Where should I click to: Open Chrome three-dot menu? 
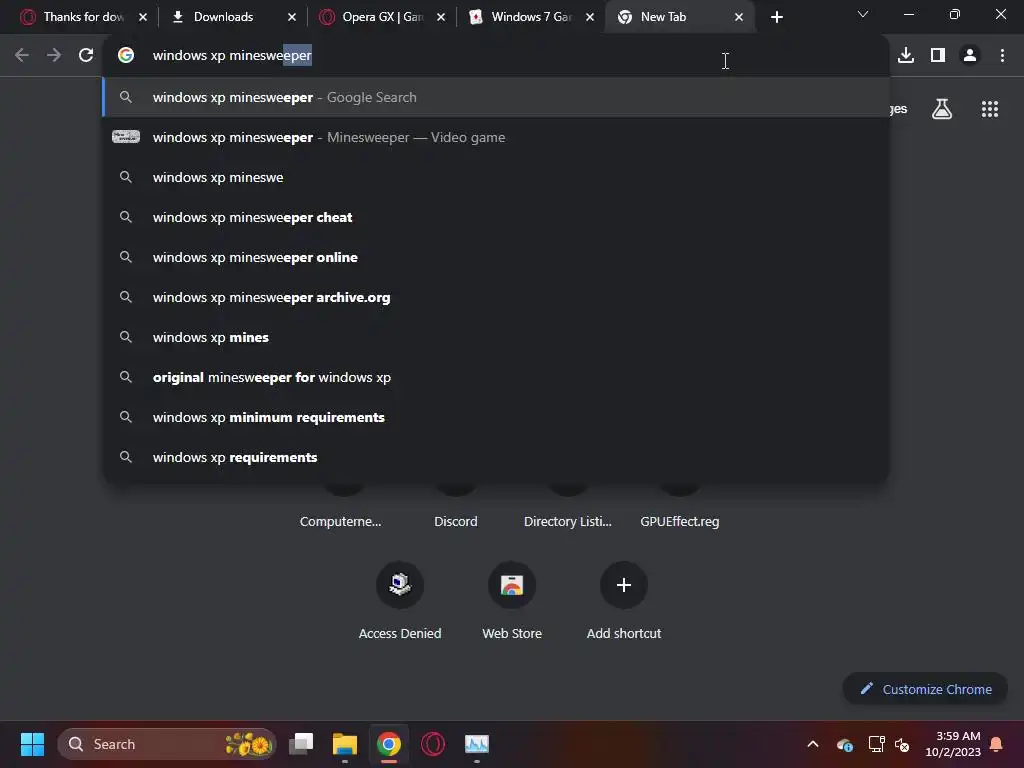pyautogui.click(x=1002, y=56)
